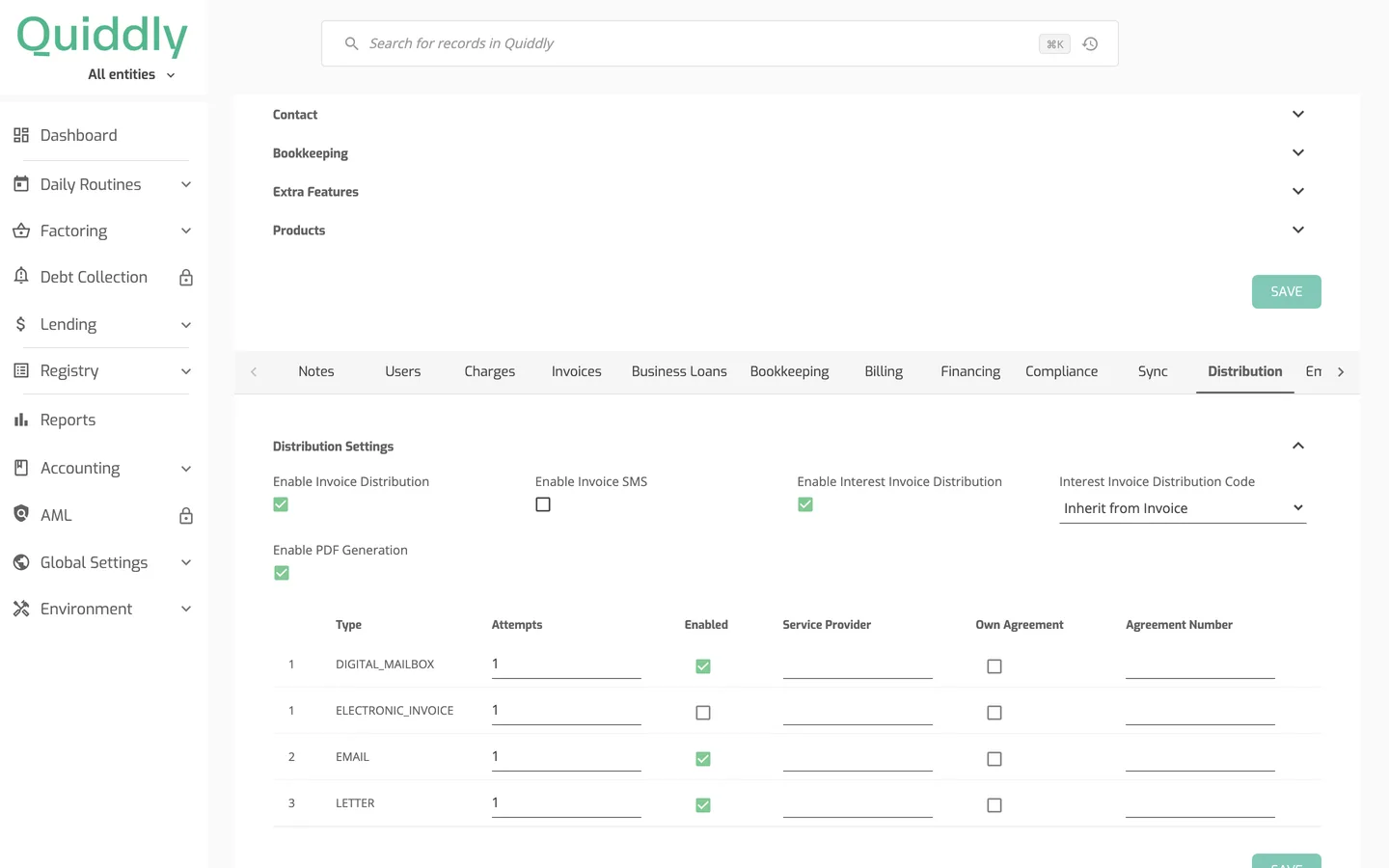The width and height of the screenshot is (1389, 868).
Task: Show more tabs with right arrow
Action: [1341, 371]
